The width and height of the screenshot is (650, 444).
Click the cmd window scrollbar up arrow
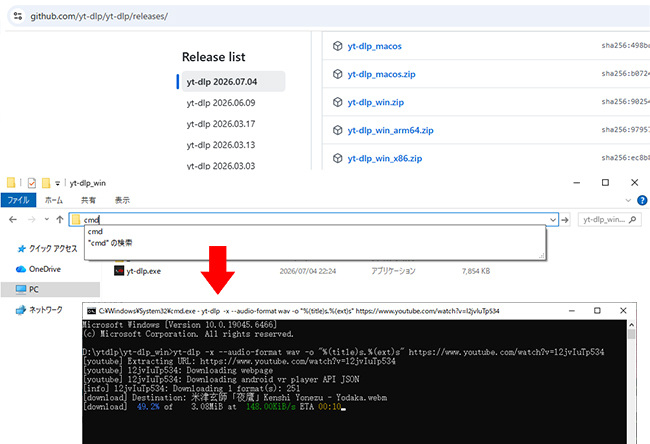click(x=631, y=325)
